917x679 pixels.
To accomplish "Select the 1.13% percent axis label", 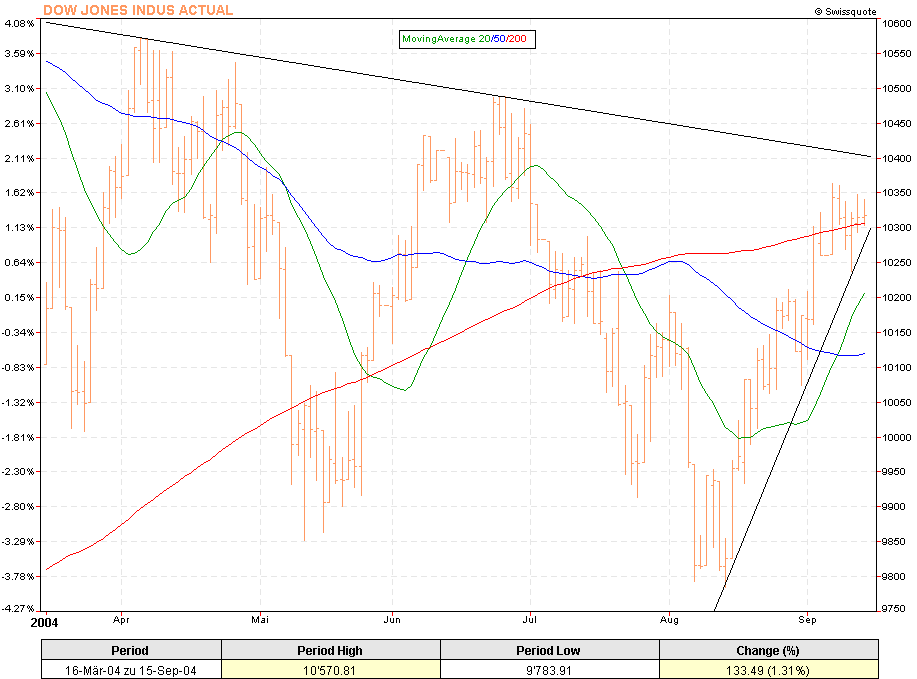I will 19,228.
